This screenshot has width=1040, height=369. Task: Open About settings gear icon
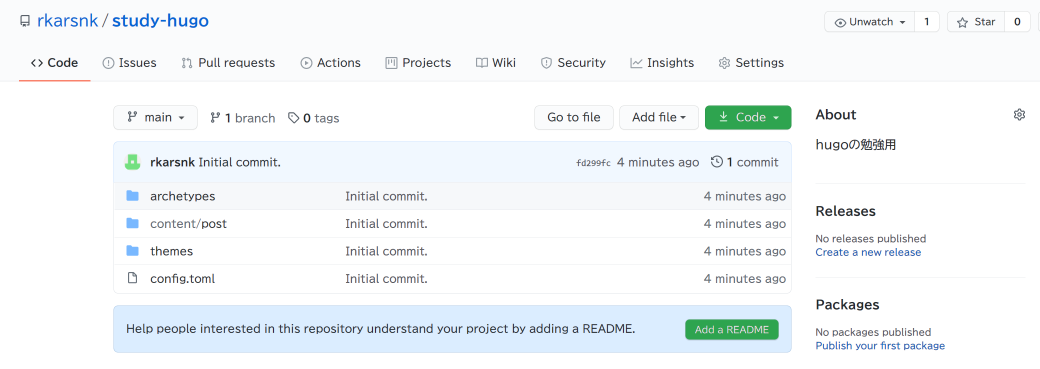click(1019, 115)
